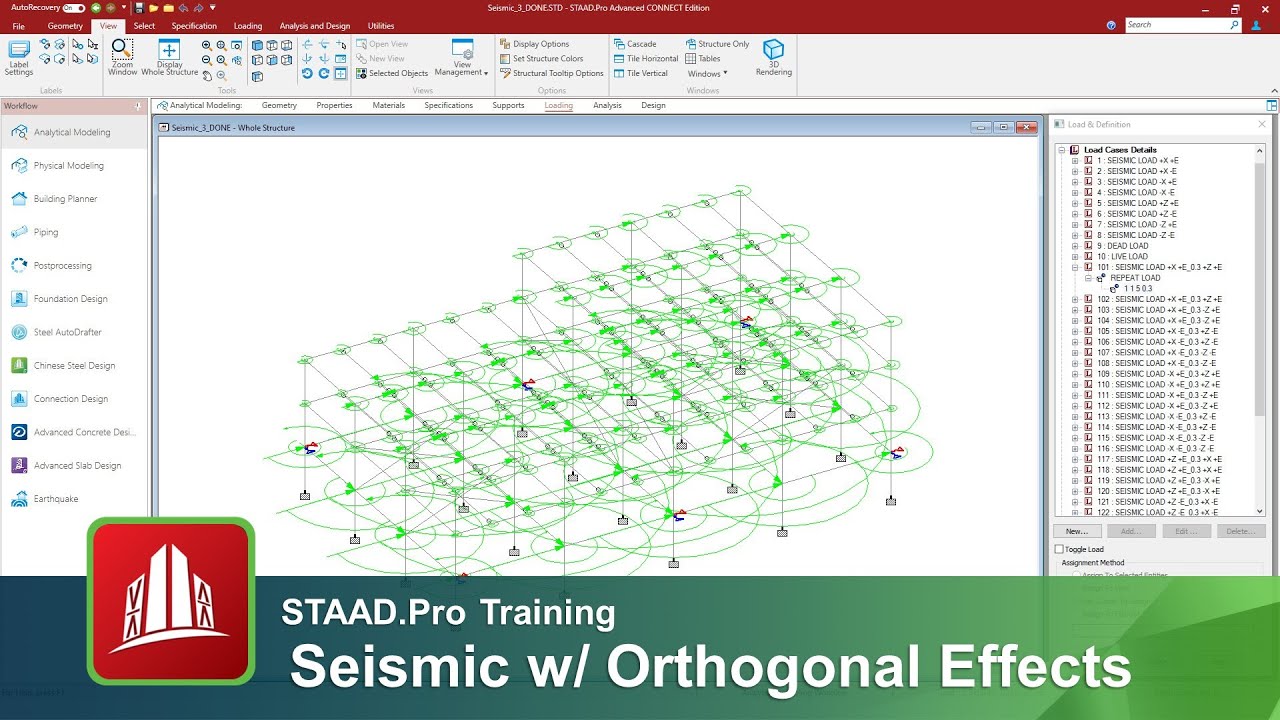Click in the Search box
Viewport: 1280px width, 720px height.
(x=1182, y=25)
